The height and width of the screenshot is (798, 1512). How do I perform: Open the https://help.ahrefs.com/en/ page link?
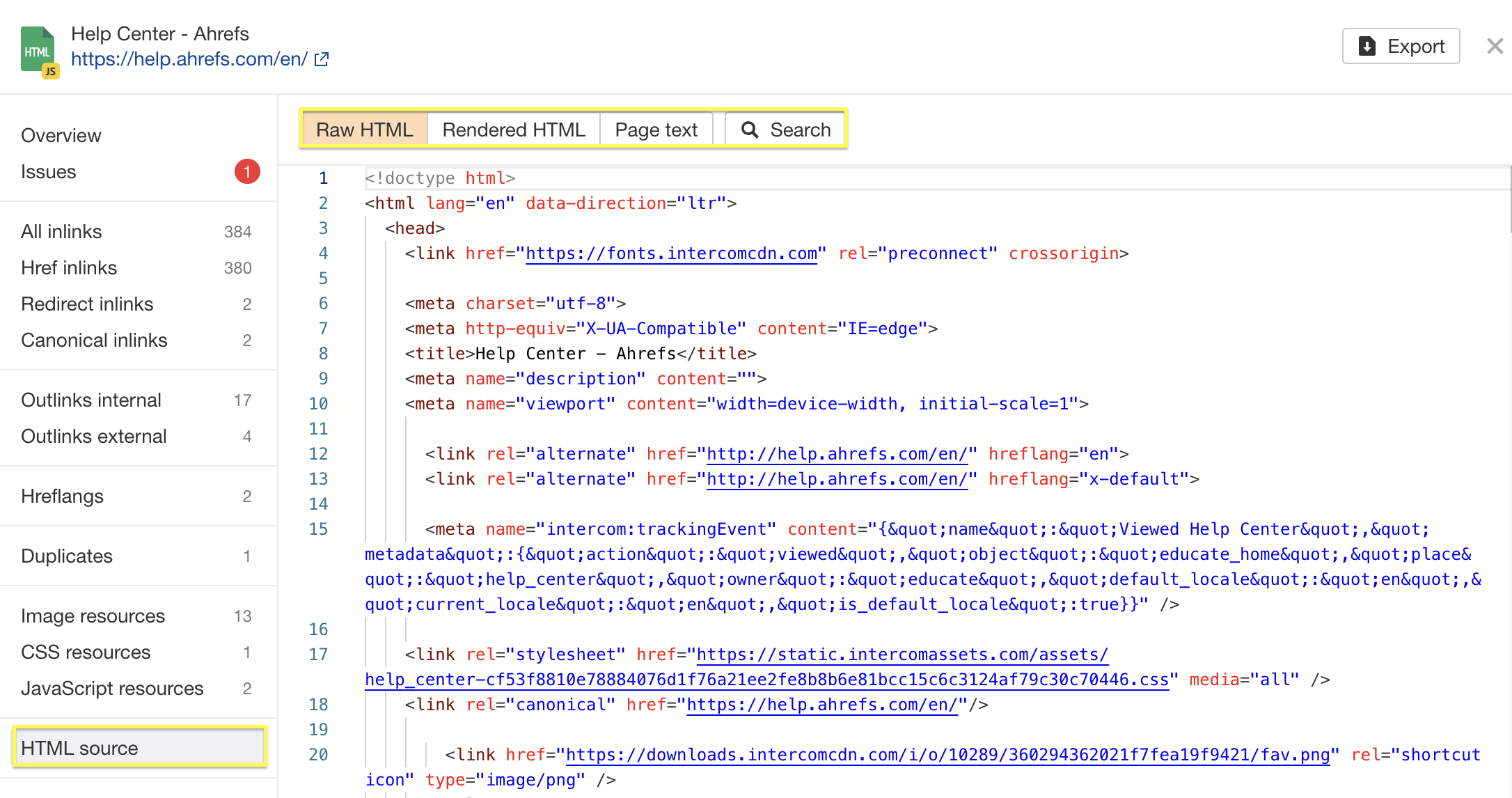pos(189,58)
